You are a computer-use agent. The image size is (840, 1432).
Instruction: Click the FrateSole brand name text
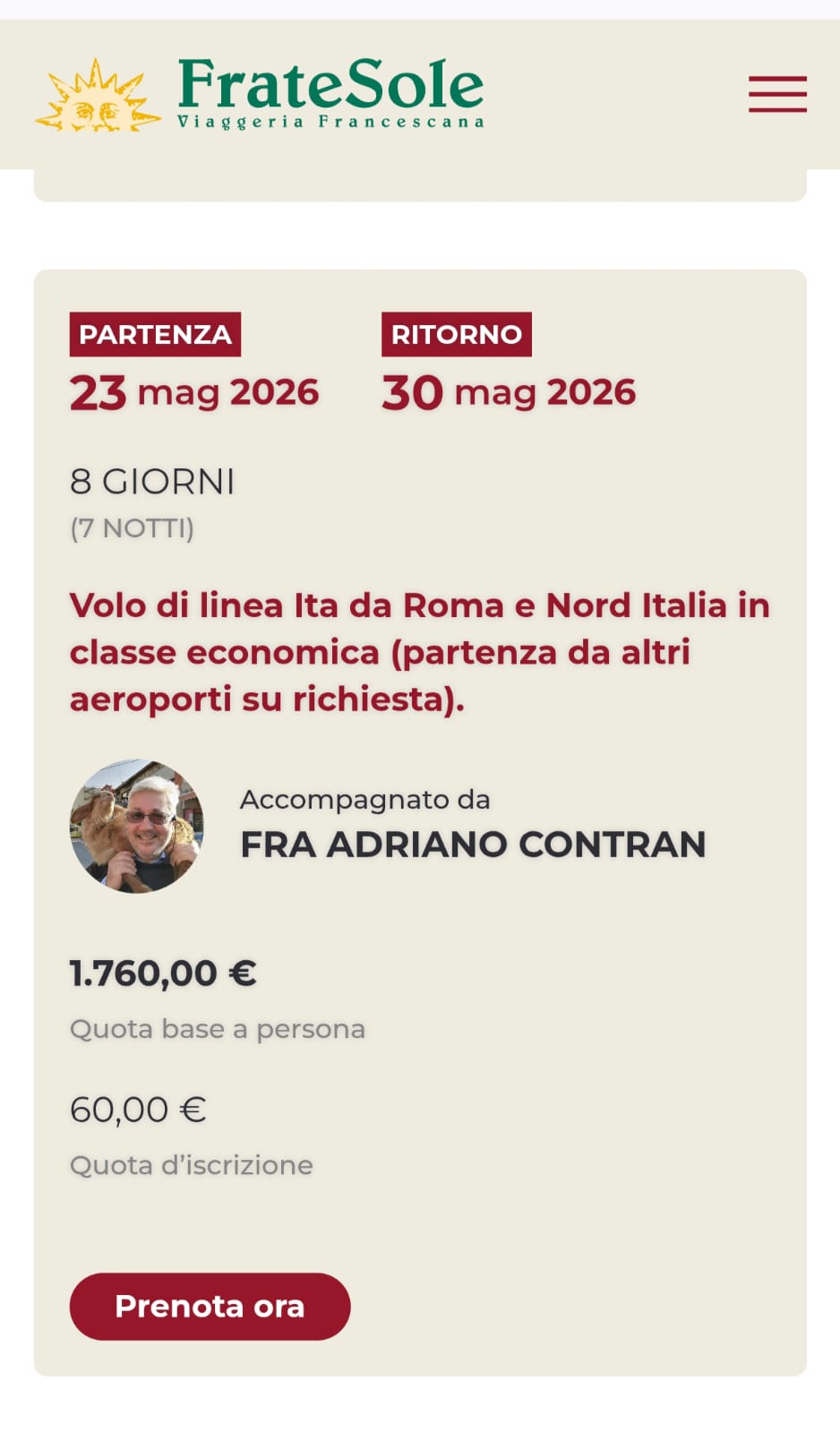330,83
